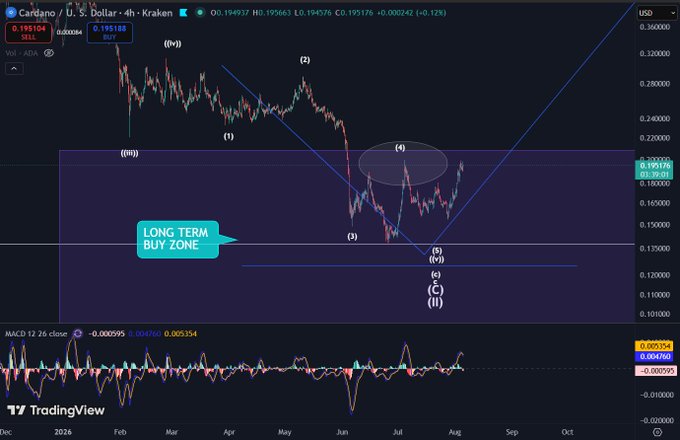Click the high price H0.195663 value
The height and width of the screenshot is (440, 680).
(271, 13)
